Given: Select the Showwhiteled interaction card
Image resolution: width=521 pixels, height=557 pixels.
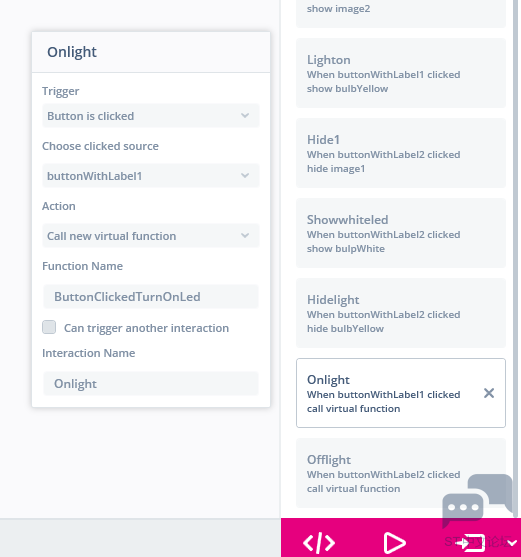Looking at the screenshot, I should [x=401, y=233].
